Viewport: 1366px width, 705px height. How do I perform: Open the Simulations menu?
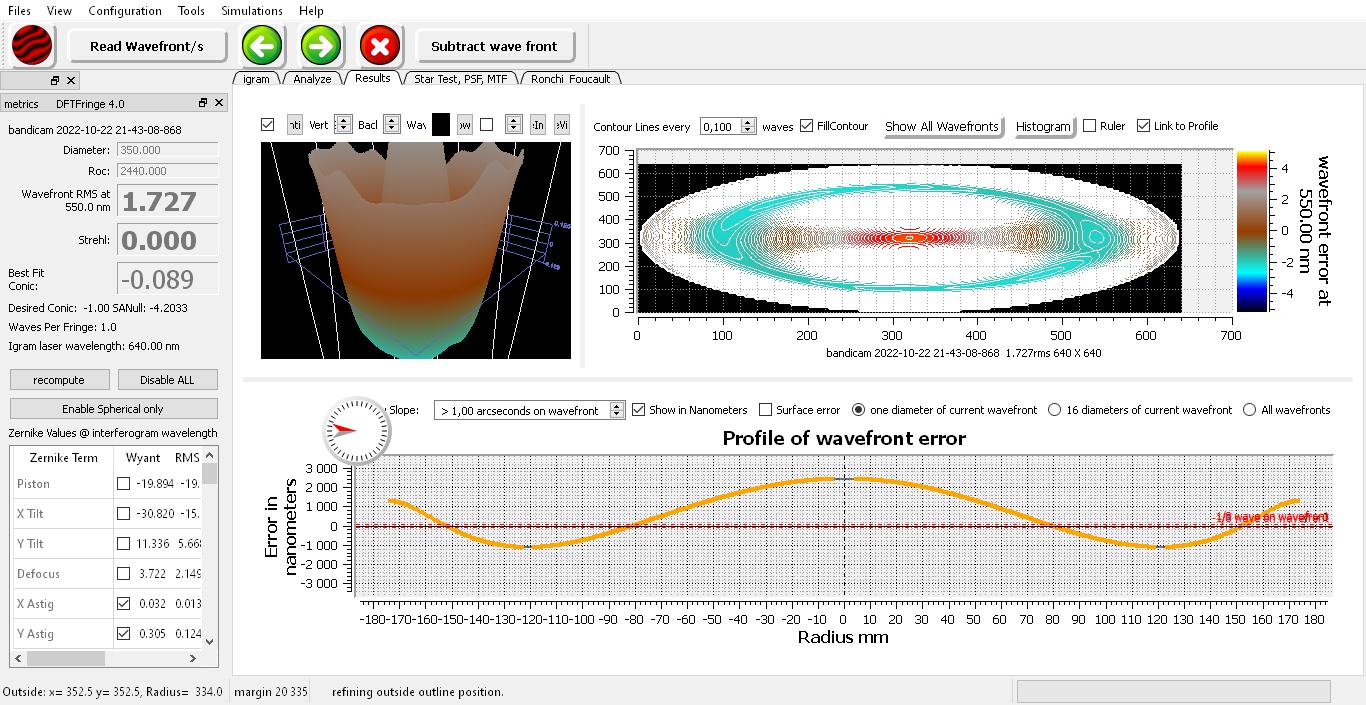click(251, 11)
